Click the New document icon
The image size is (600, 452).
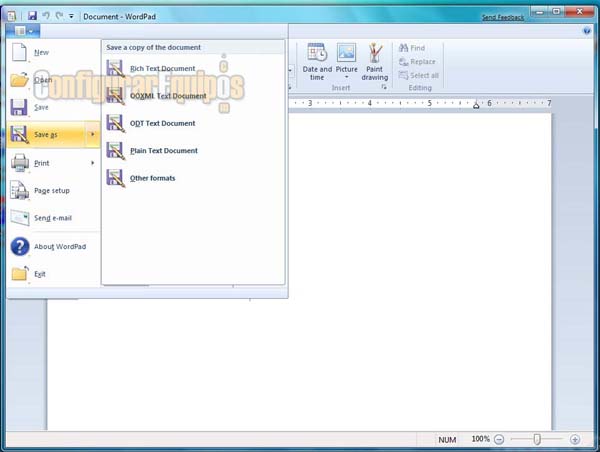click(19, 52)
